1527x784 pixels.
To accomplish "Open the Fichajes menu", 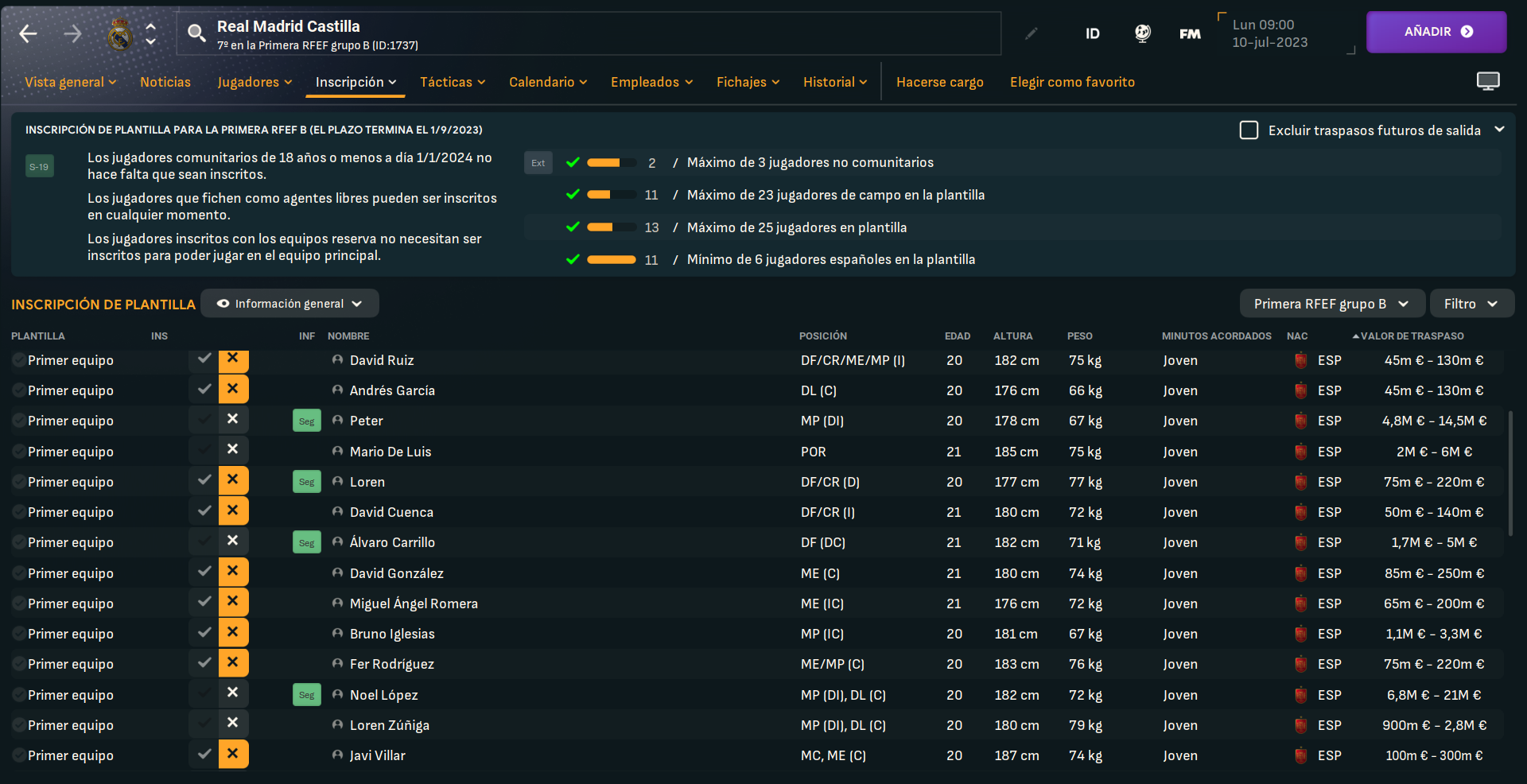I will point(748,82).
